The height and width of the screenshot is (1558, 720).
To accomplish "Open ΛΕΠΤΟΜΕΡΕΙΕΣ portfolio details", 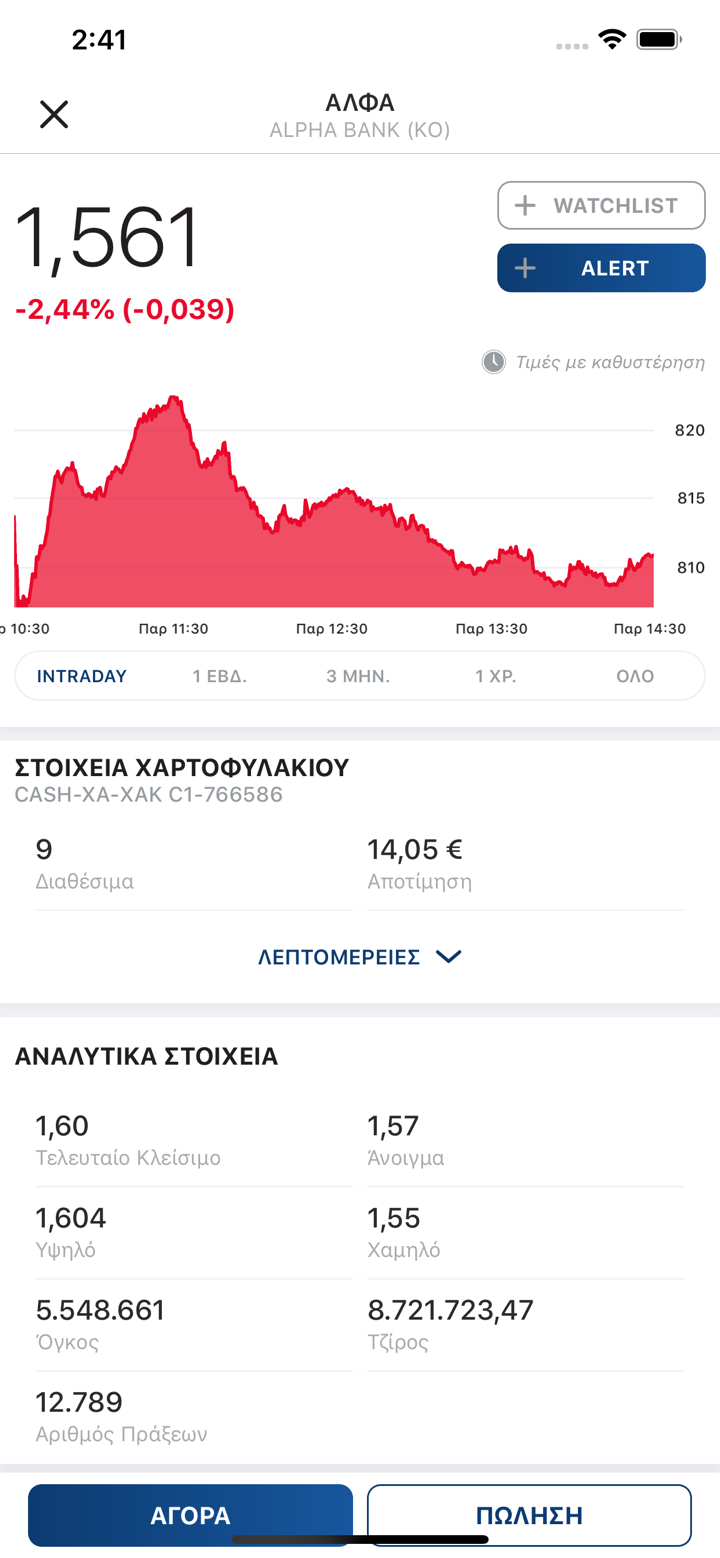I will point(339,957).
